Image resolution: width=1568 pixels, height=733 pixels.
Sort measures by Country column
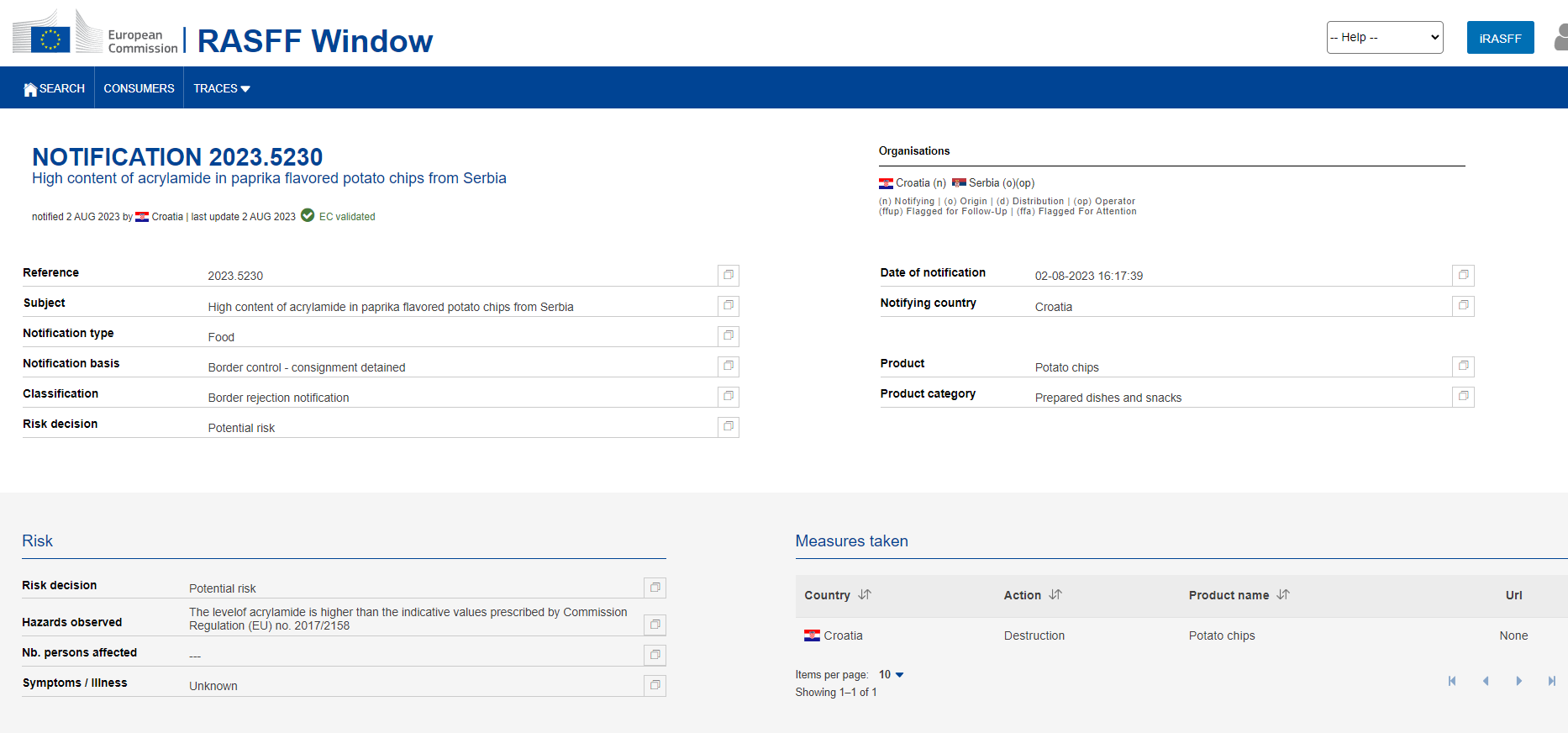coord(865,594)
